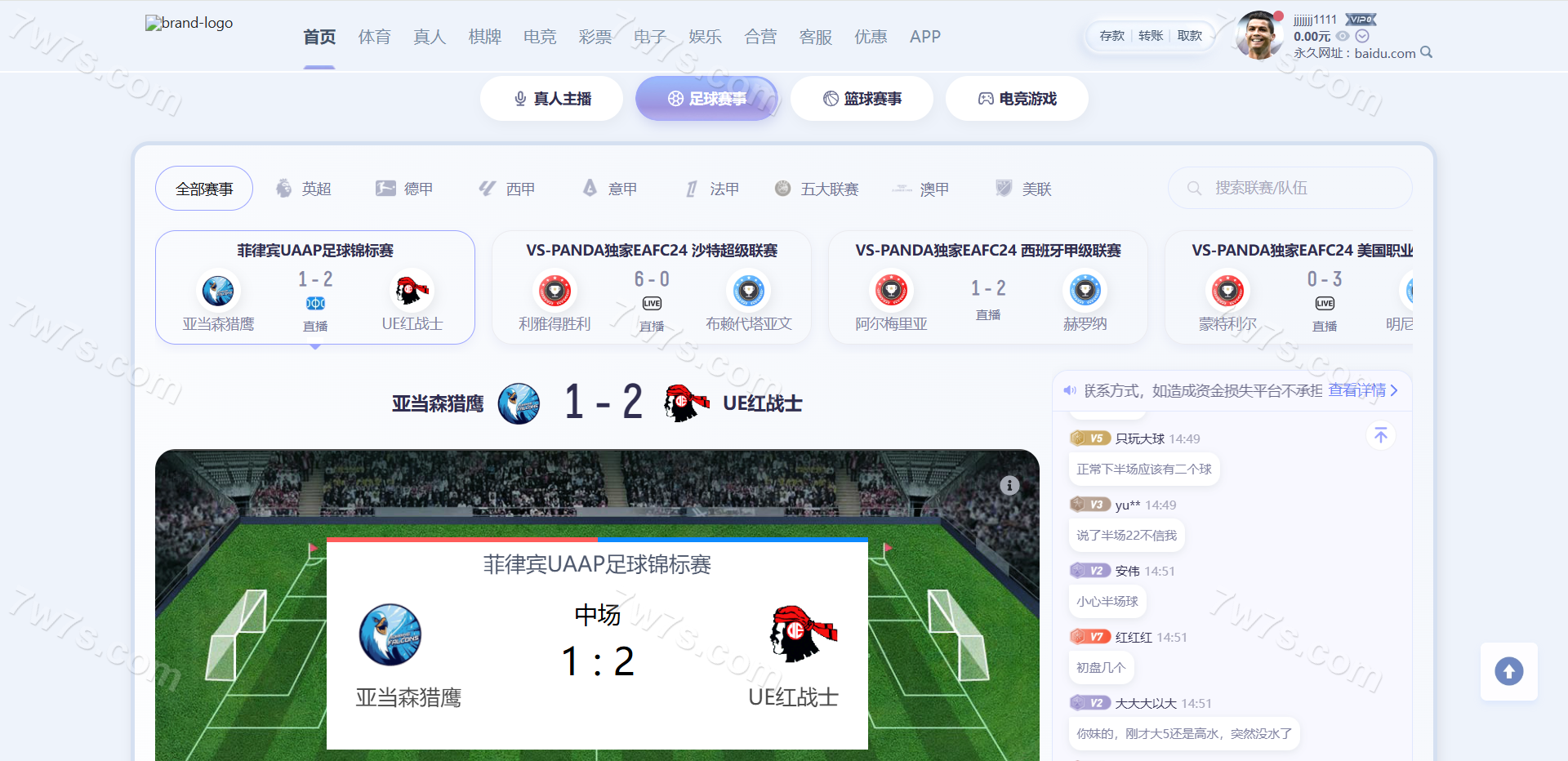Open the 体育 navigation menu item
1568x761 pixels.
tap(375, 37)
